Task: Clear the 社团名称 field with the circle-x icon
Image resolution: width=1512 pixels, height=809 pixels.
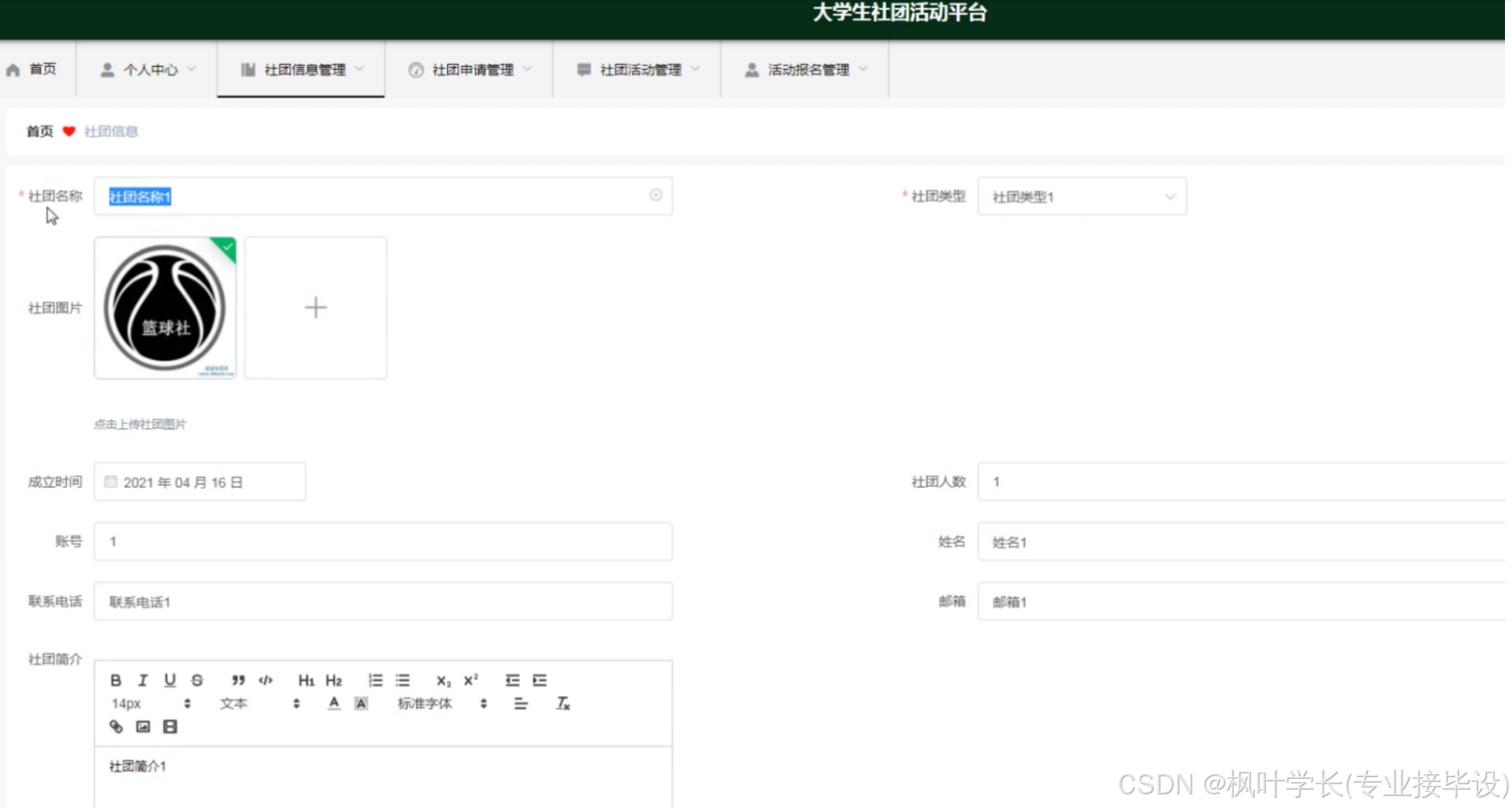Action: point(656,195)
